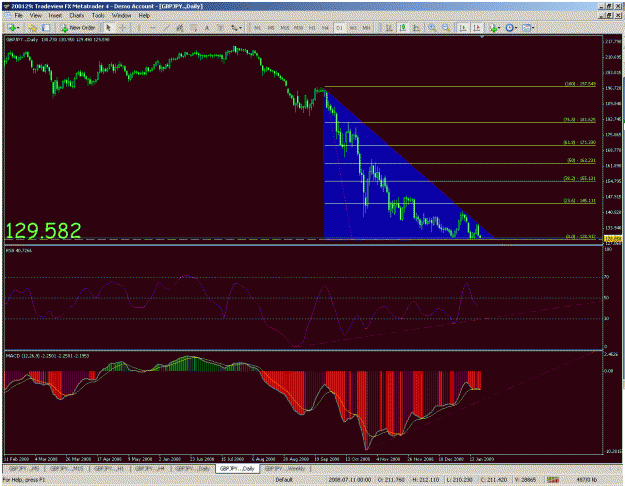Image resolution: width=625 pixels, height=486 pixels.
Task: Switch to the GBPJPY Weekly chart tab
Action: click(285, 468)
